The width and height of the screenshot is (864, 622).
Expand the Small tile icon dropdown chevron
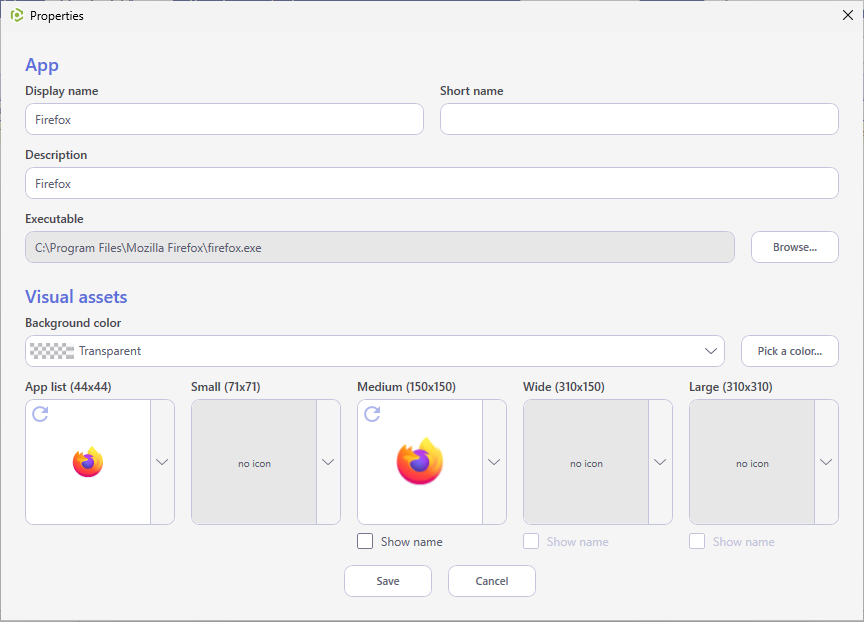click(x=328, y=462)
